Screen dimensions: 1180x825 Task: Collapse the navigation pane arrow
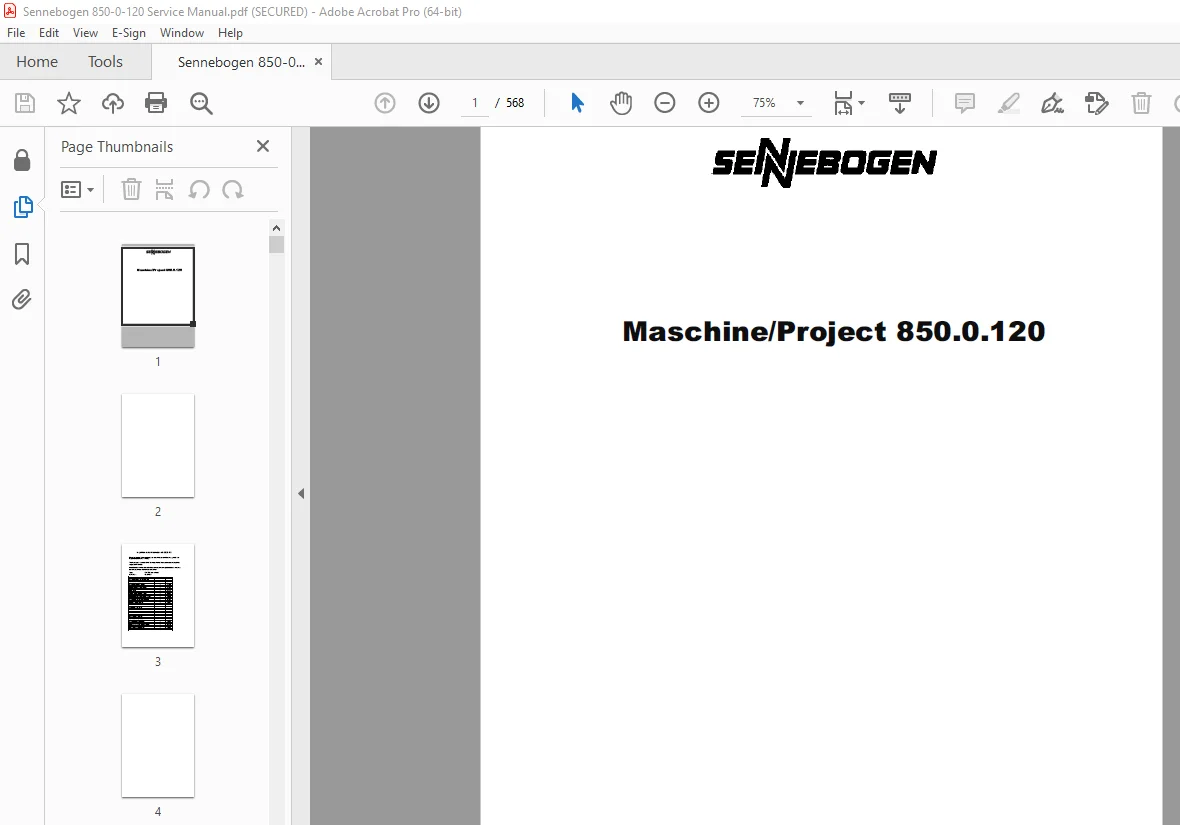[x=301, y=494]
